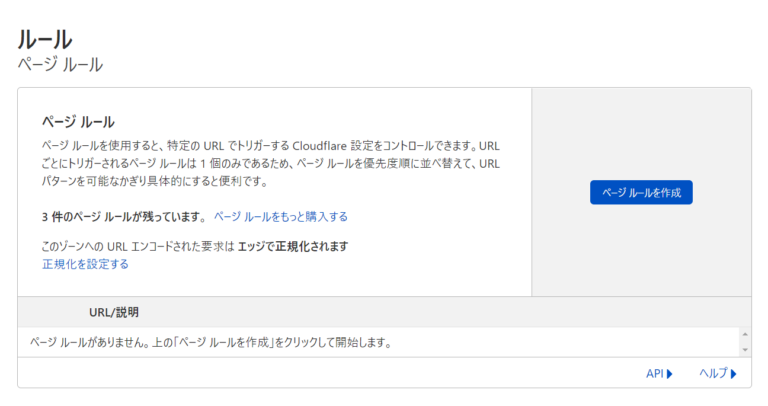
Task: Open ページ ルールをもっと購入する link
Action: coord(281,216)
